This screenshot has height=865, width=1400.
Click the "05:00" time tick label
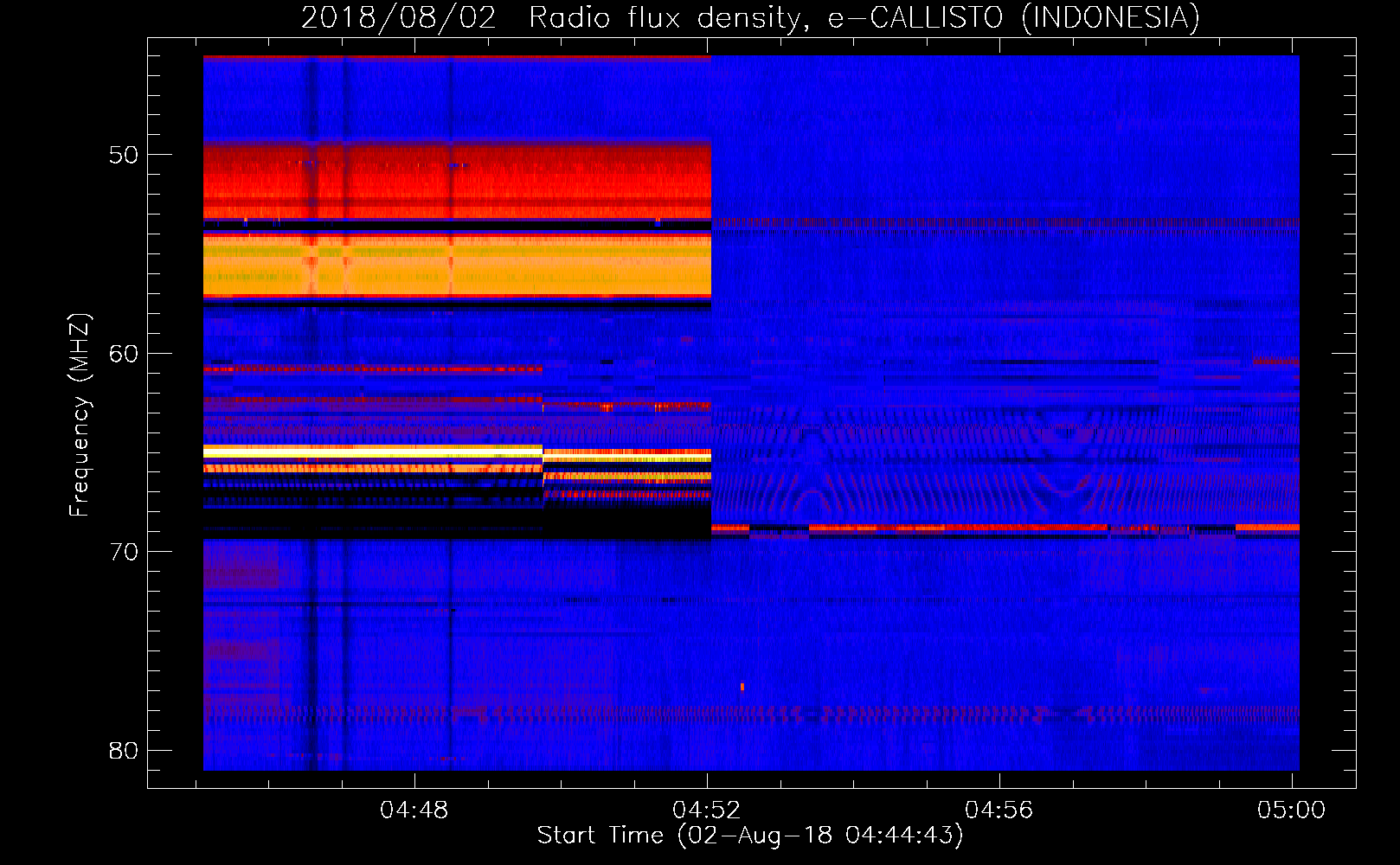click(1291, 810)
